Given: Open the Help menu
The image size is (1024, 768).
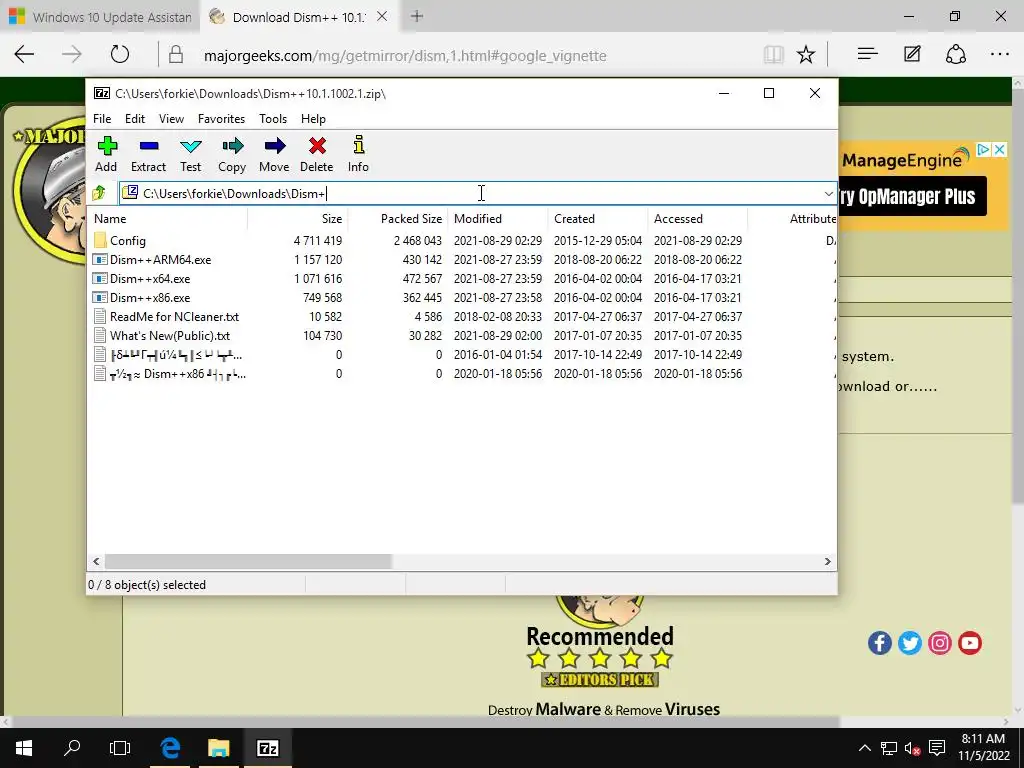Looking at the screenshot, I should [313, 118].
